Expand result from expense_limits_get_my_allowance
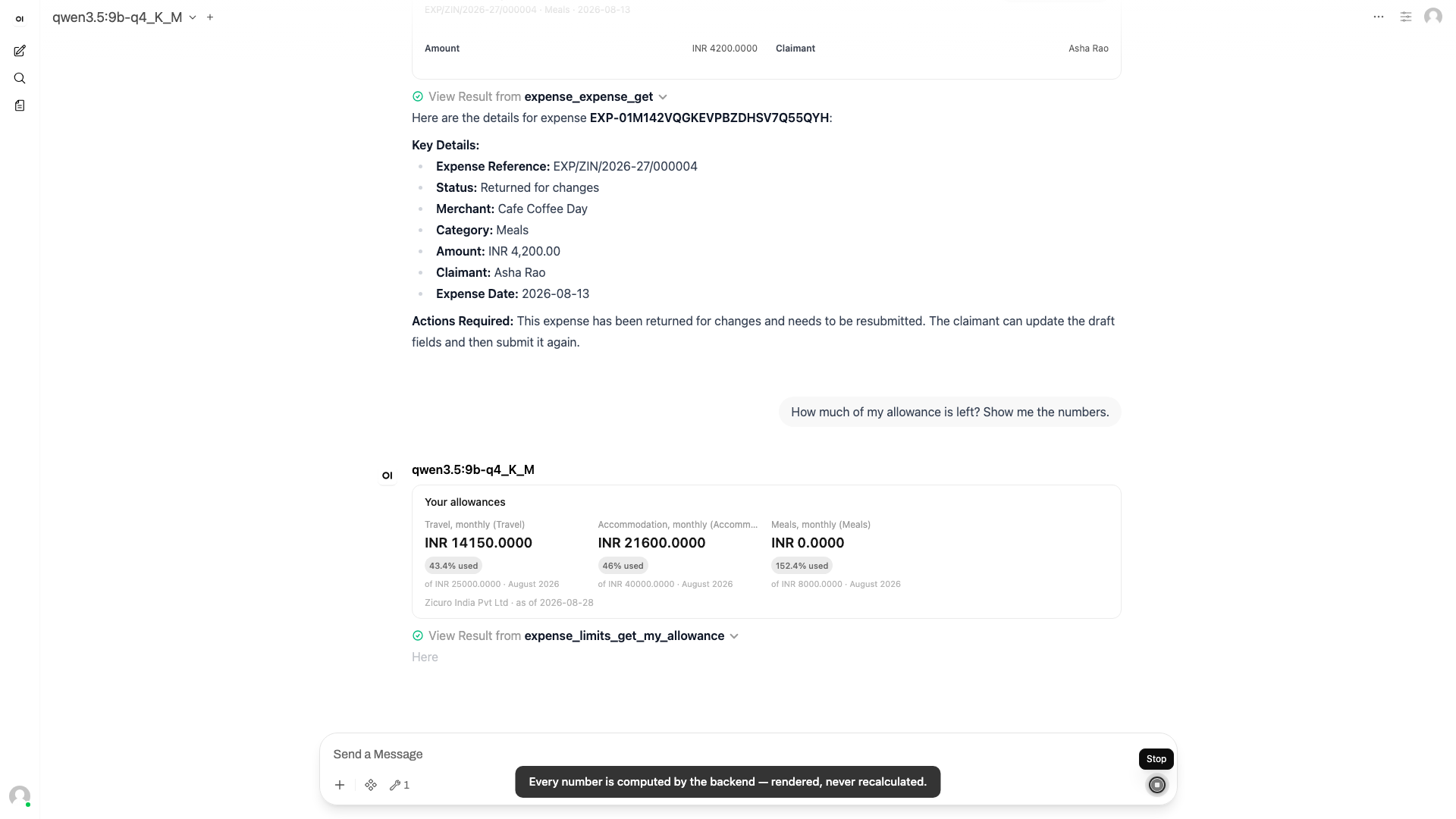Image resolution: width=1456 pixels, height=819 pixels. (x=576, y=635)
